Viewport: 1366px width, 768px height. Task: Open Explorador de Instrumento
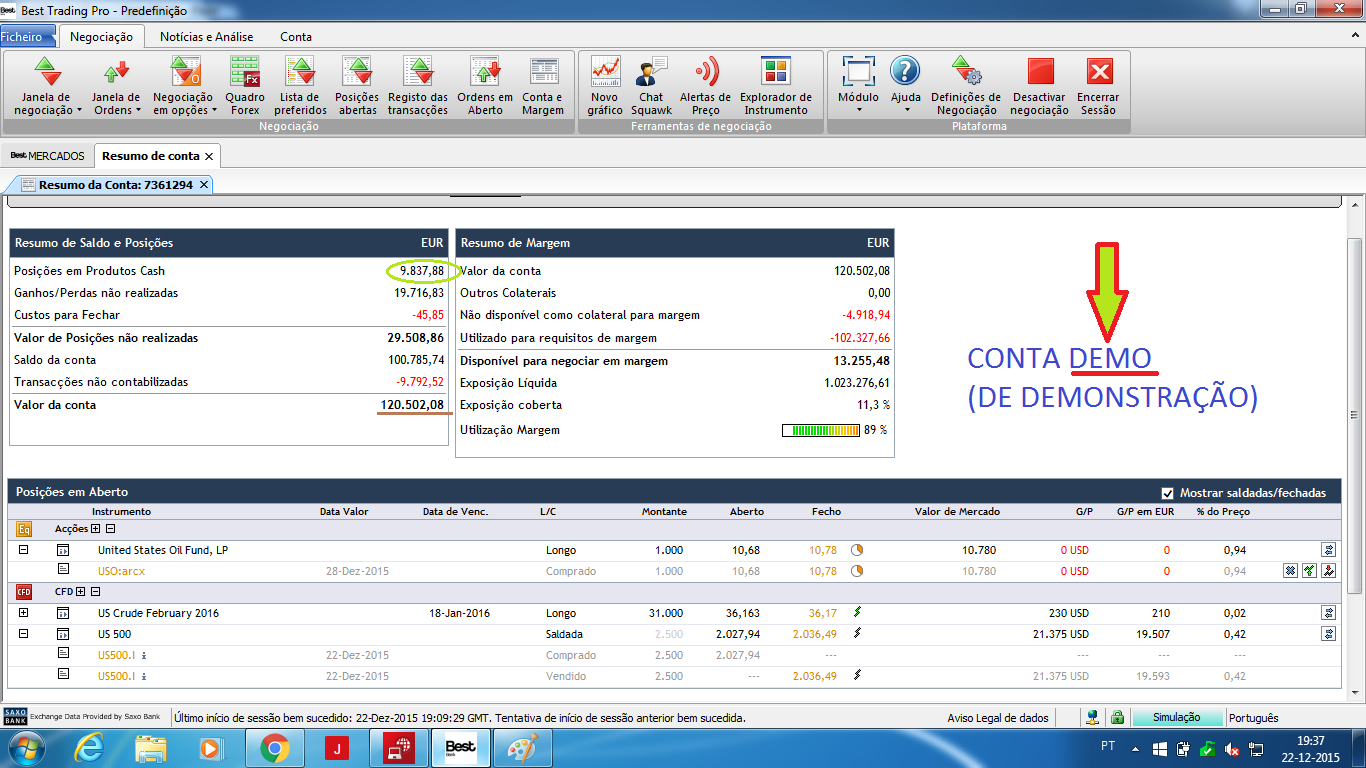click(776, 86)
